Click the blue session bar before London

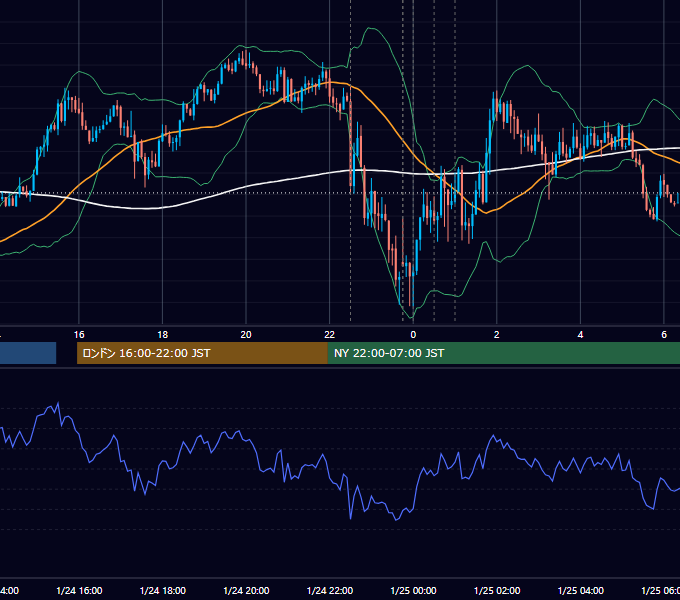tap(28, 353)
